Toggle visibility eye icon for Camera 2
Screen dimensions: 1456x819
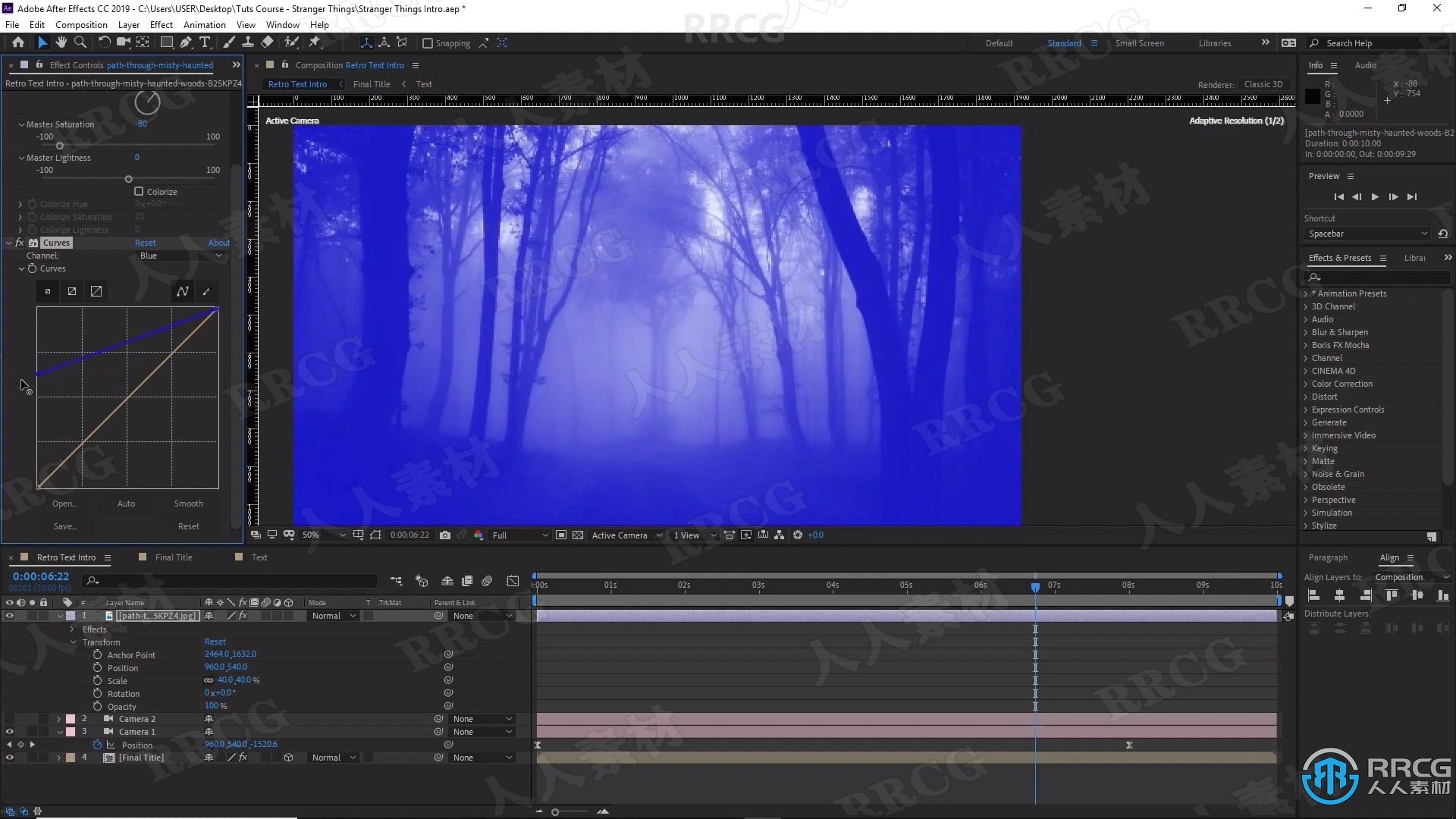coord(10,718)
